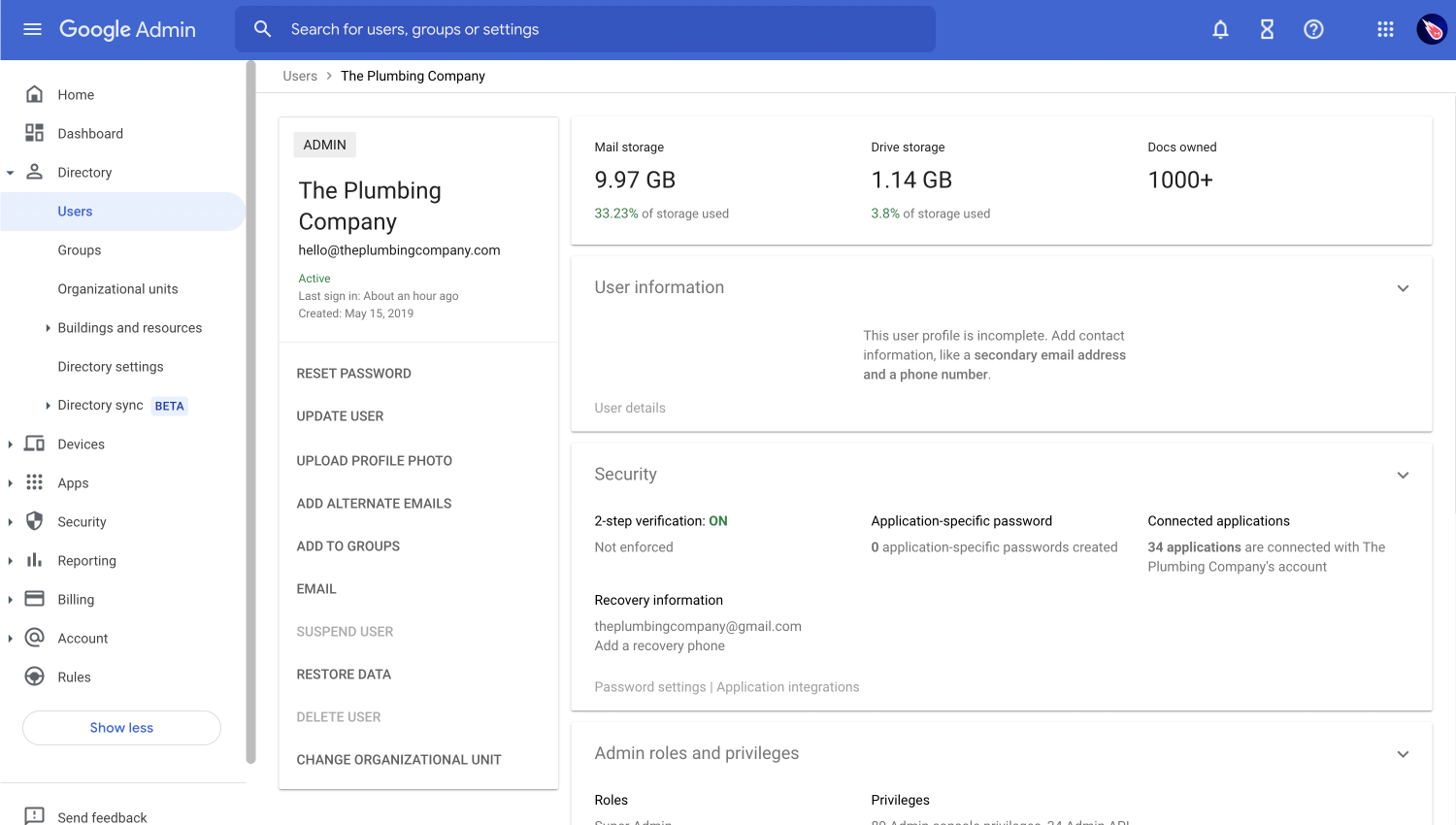Click the Security shield icon
1456x825 pixels.
(x=34, y=521)
